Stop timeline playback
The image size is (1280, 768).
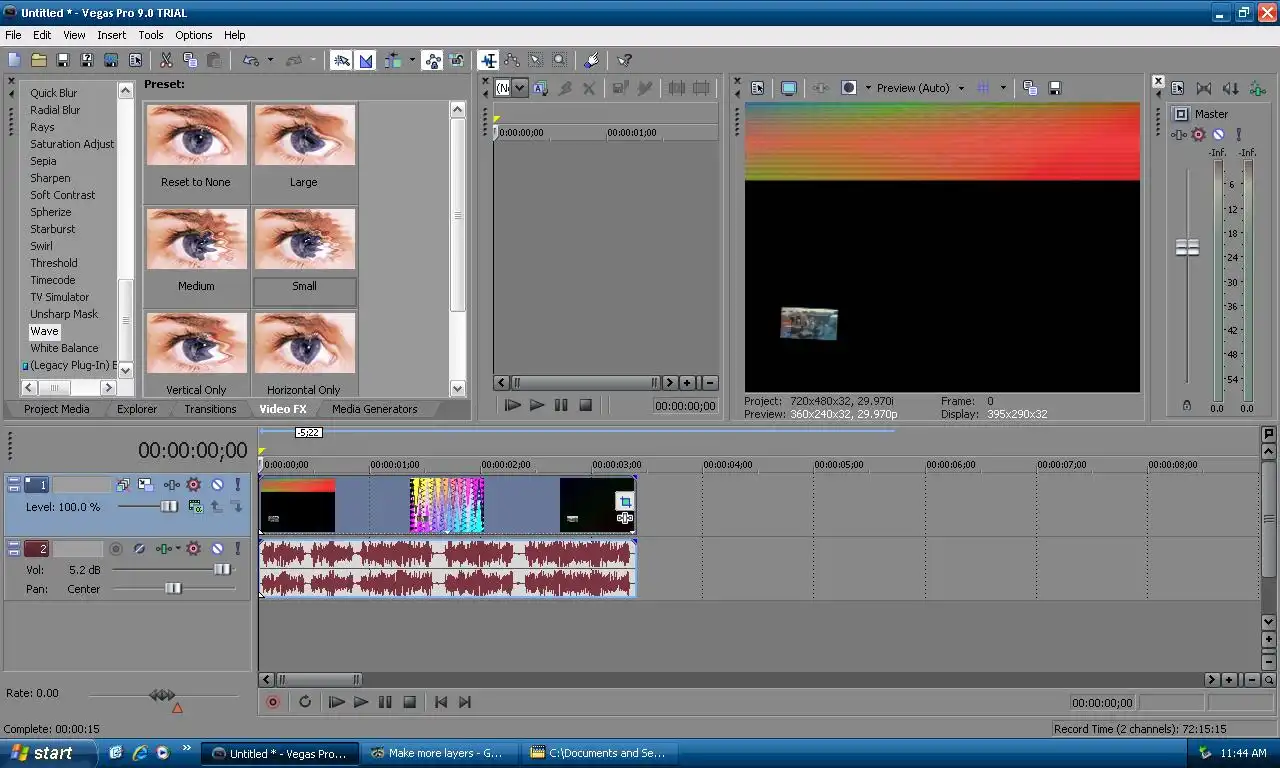coord(409,702)
